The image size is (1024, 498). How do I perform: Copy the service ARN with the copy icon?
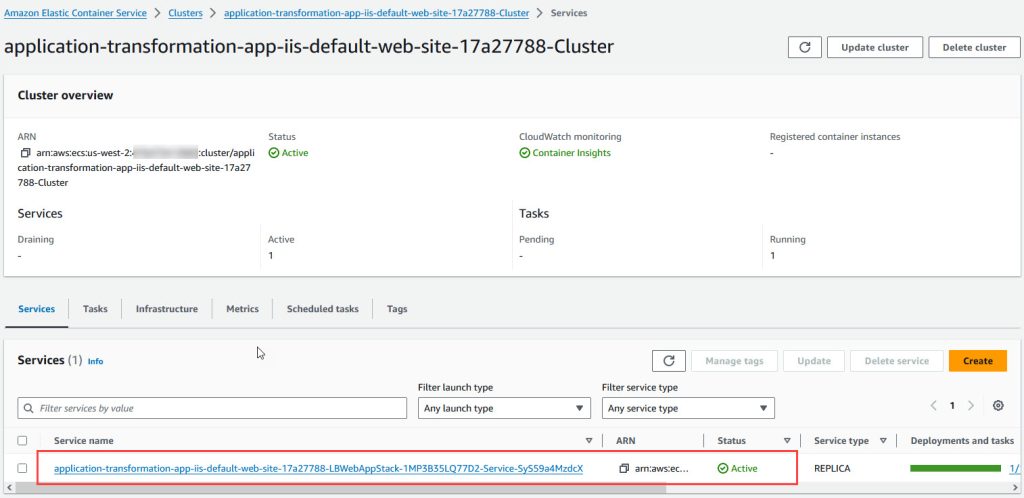pyautogui.click(x=624, y=469)
